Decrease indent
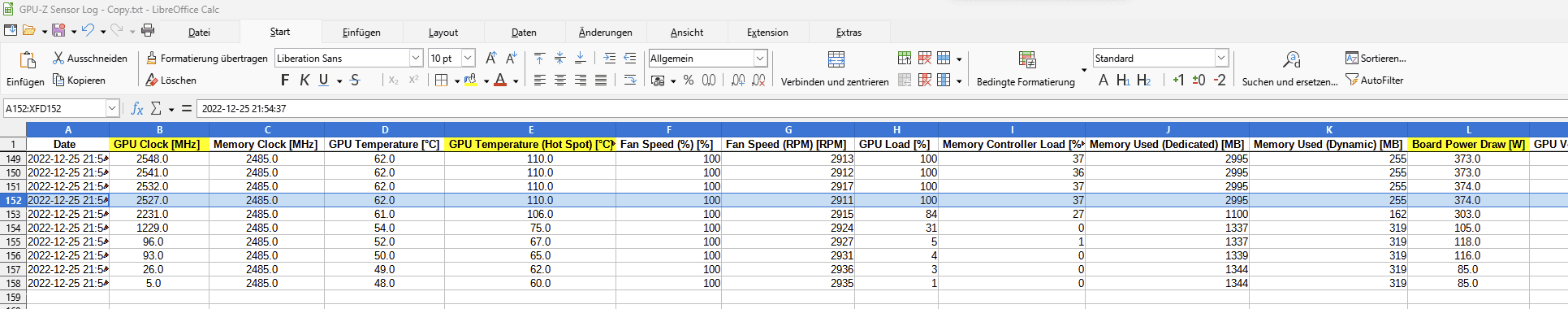This screenshot has width=1568, height=309. (630, 59)
